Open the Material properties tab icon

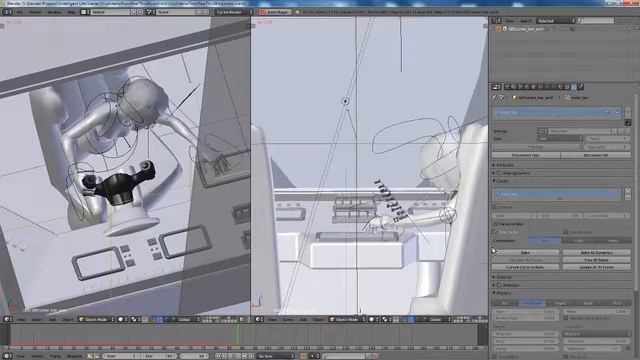[x=560, y=87]
